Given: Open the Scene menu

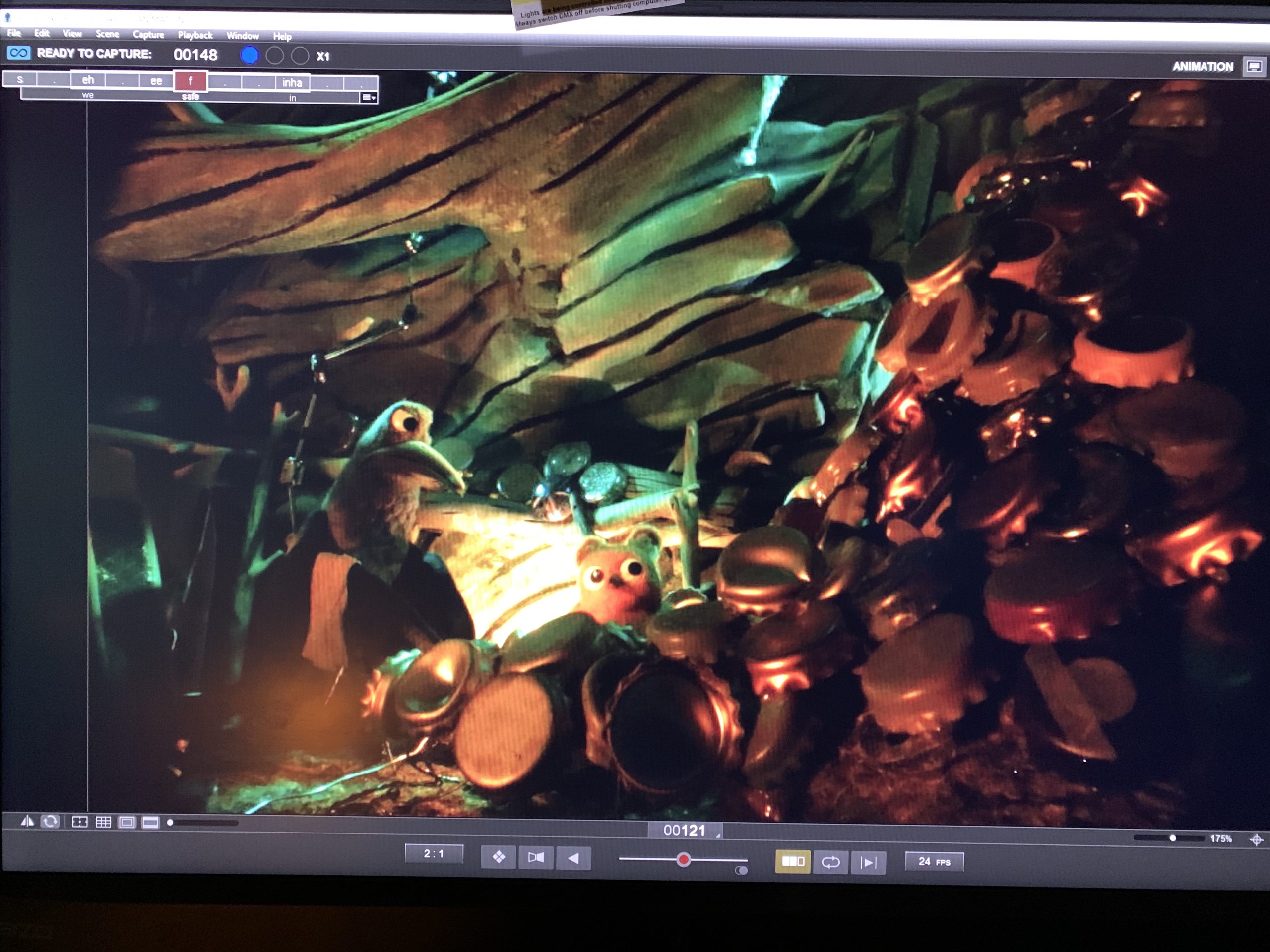Looking at the screenshot, I should 107,34.
